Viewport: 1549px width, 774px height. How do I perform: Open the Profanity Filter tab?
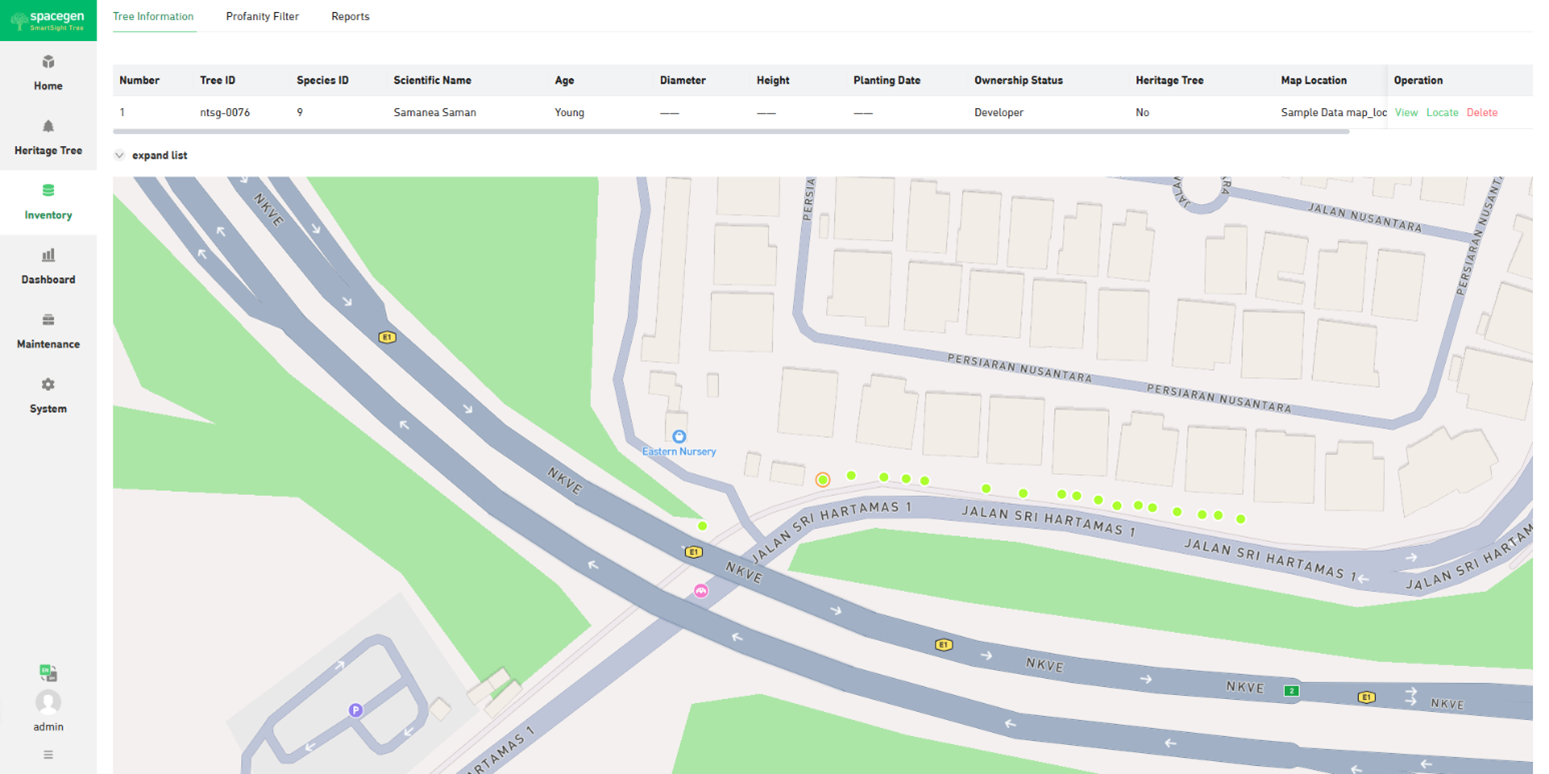[x=262, y=17]
